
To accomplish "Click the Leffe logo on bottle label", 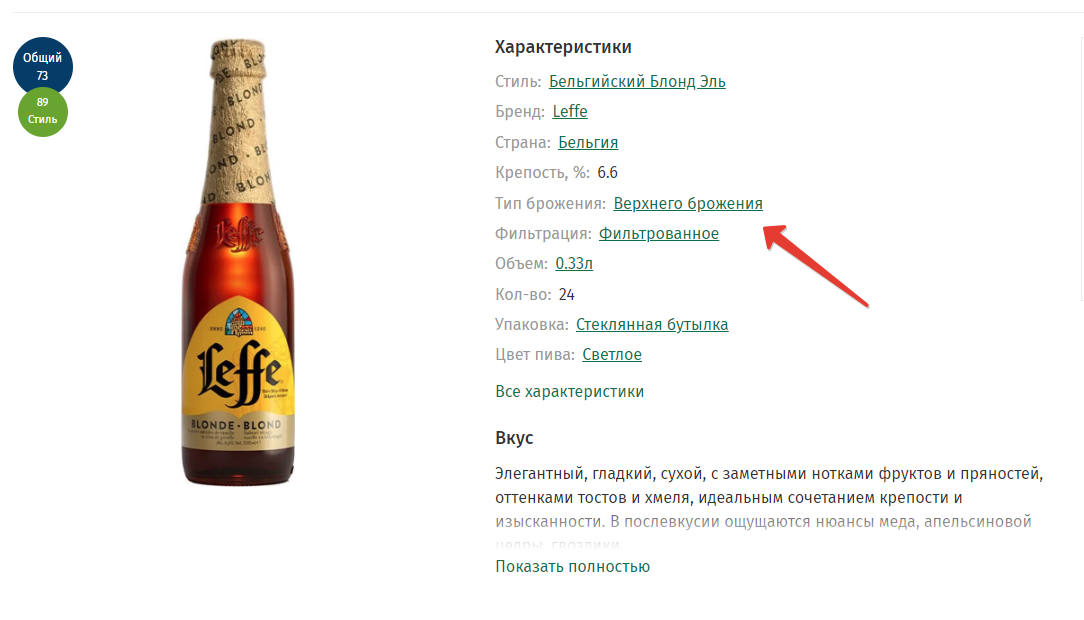I will (238, 372).
